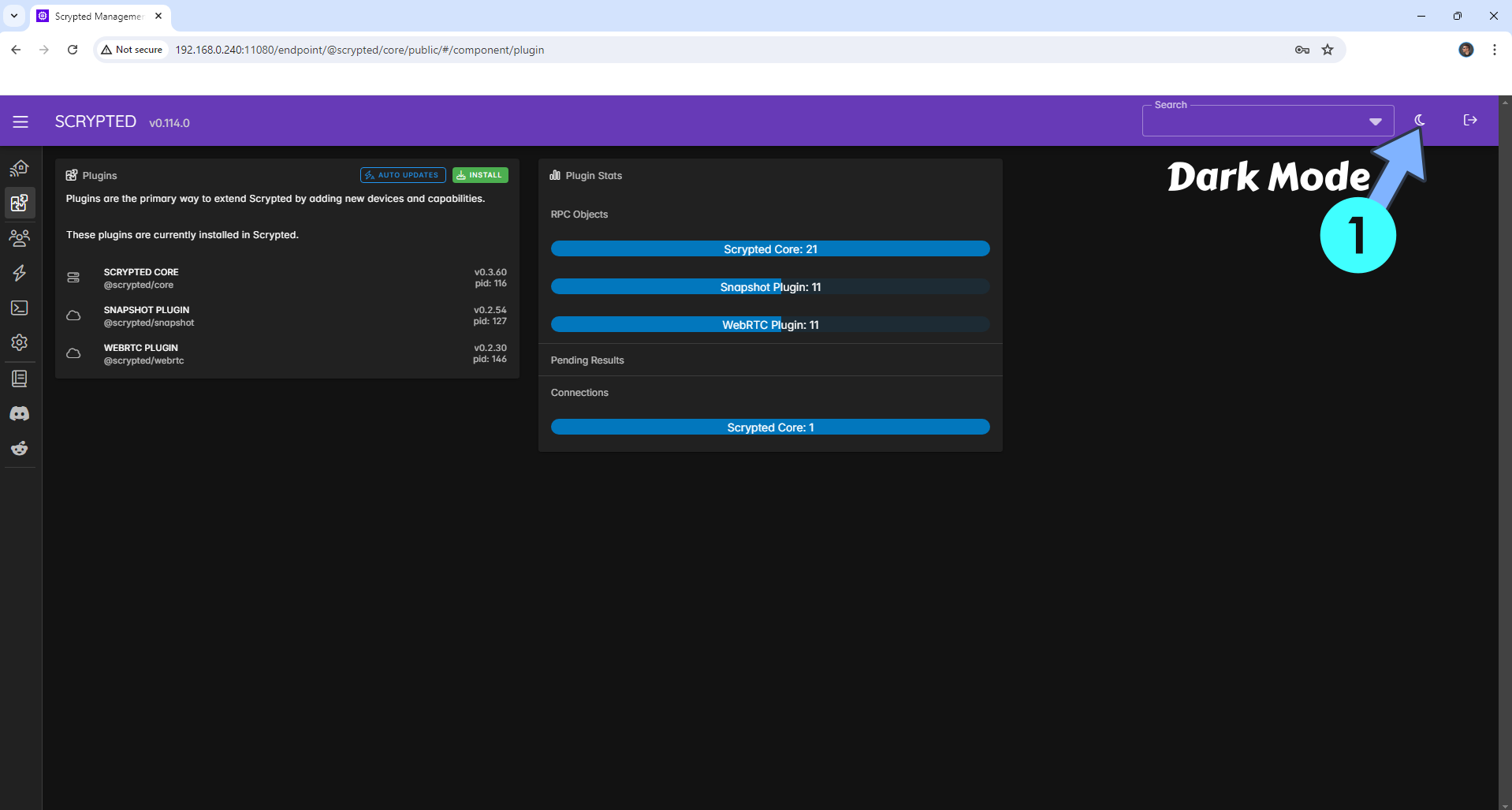Open WebRTC Plugin entry
This screenshot has width=1512, height=810.
[x=287, y=353]
